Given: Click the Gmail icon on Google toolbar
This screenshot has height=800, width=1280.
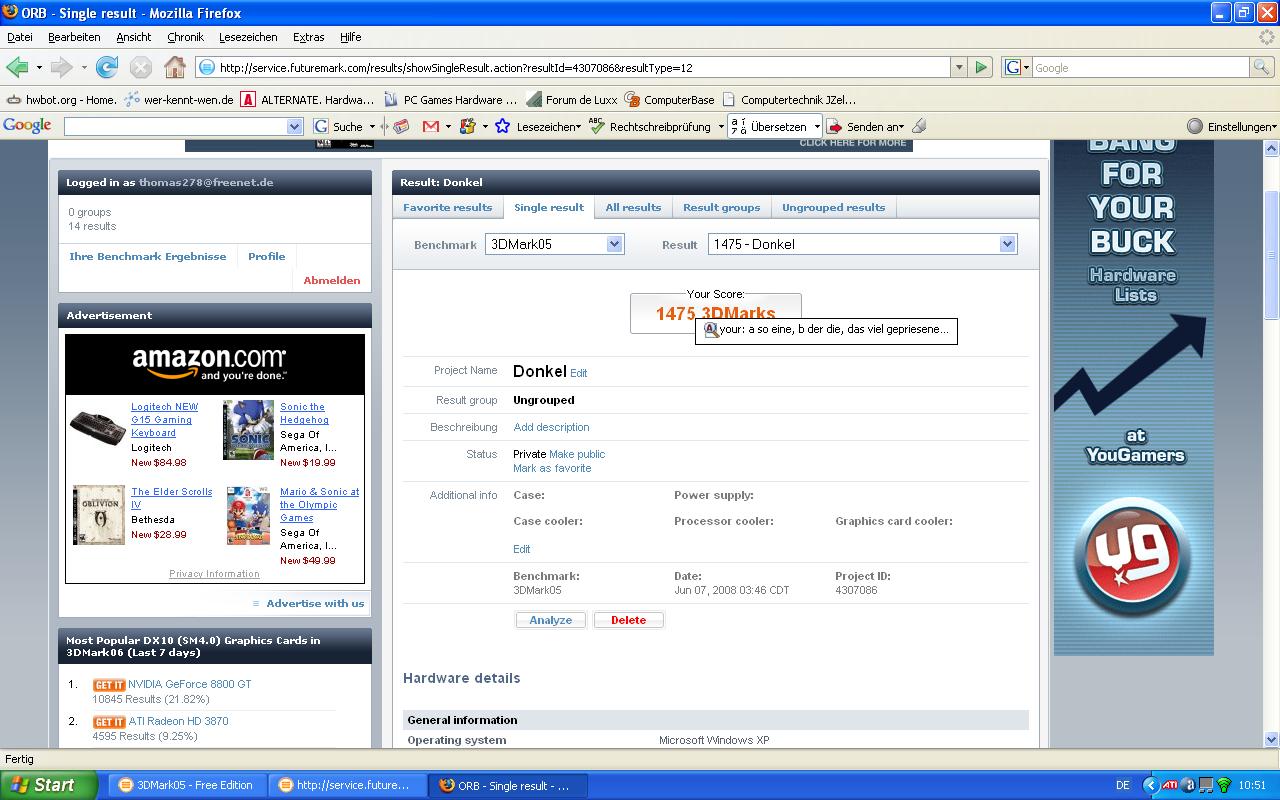Looking at the screenshot, I should (431, 126).
